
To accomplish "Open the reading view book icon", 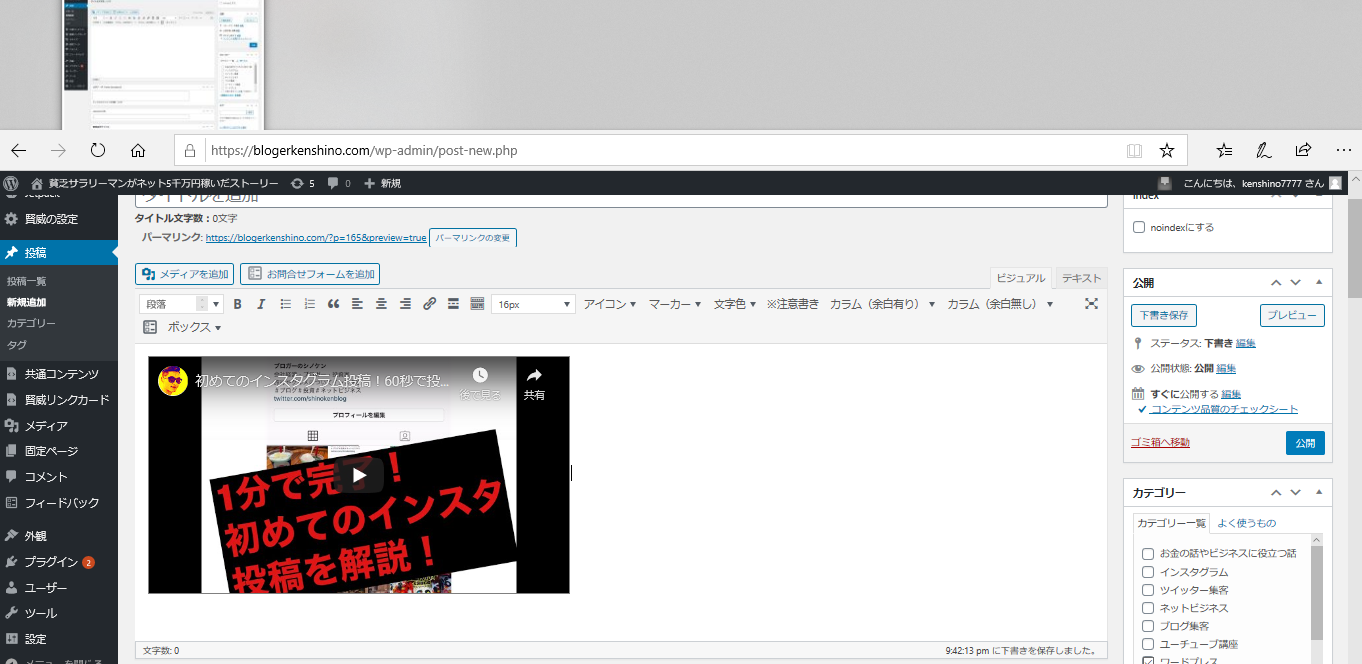I will [1134, 151].
